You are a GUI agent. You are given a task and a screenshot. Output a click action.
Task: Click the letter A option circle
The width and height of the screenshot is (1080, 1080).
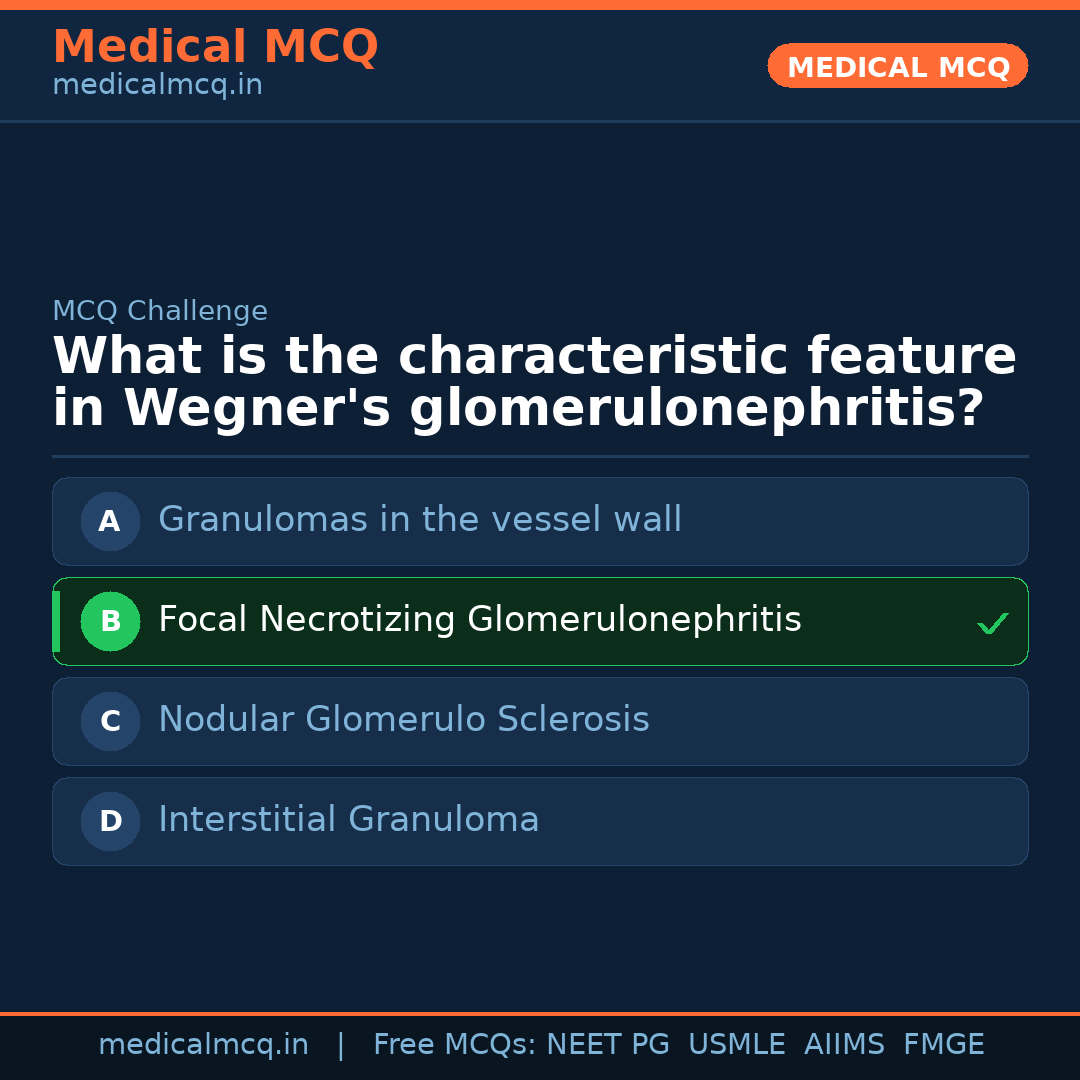110,521
